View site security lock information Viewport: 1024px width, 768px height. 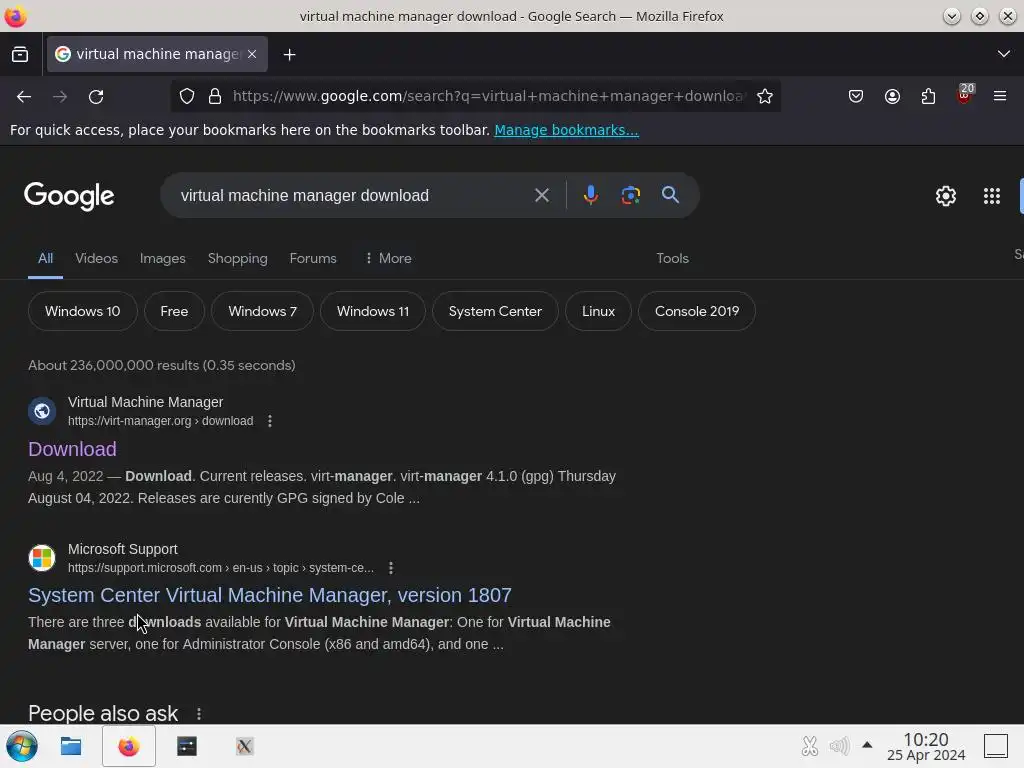[215, 97]
